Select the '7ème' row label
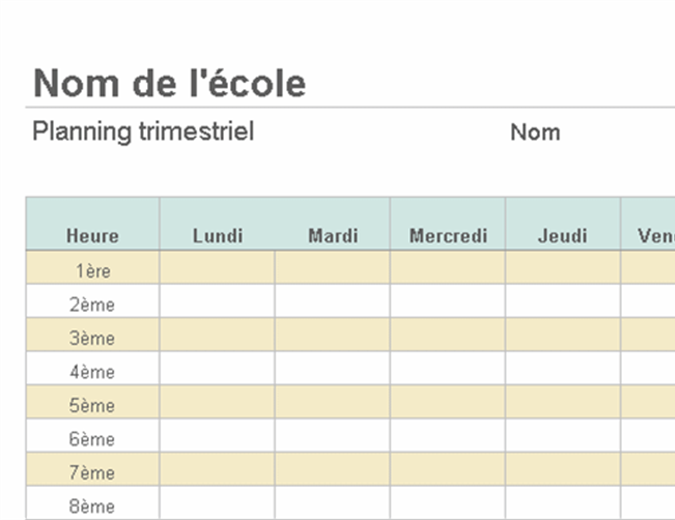The width and height of the screenshot is (675, 520). pyautogui.click(x=92, y=473)
